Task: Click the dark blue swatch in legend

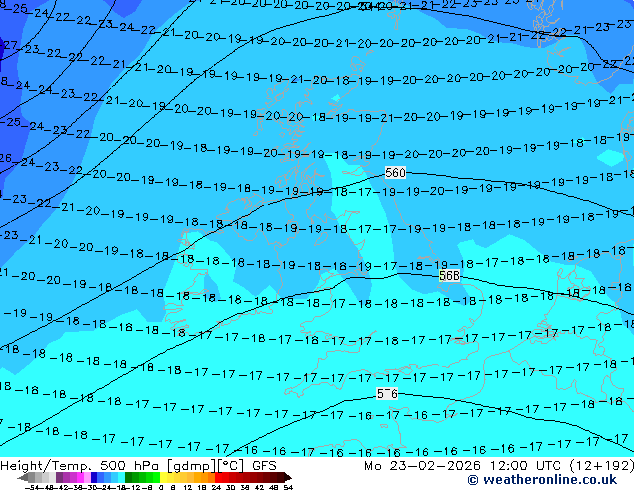Action: pyautogui.click(x=94, y=477)
